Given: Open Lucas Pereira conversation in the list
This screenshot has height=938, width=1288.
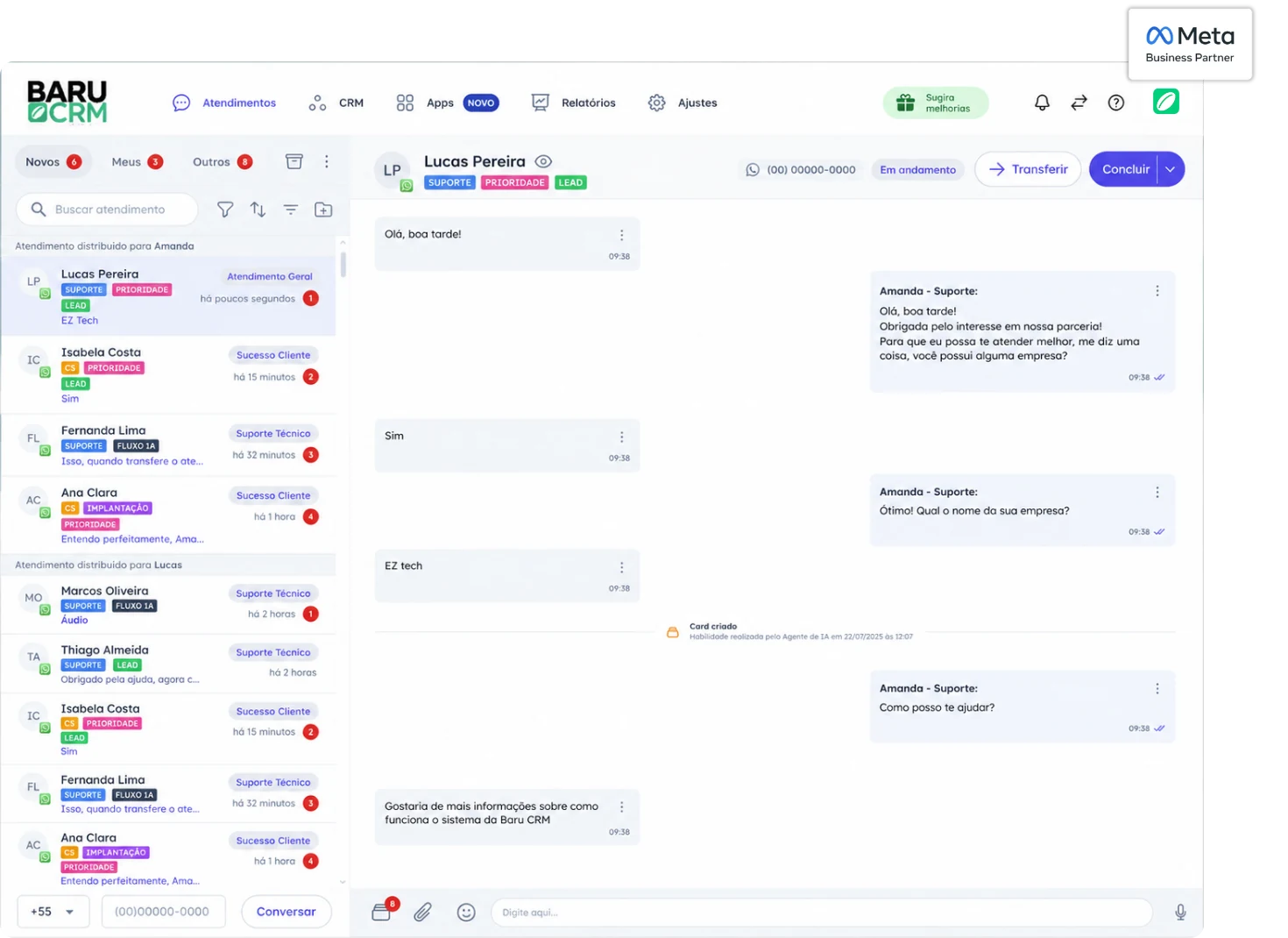Looking at the screenshot, I should coord(168,296).
